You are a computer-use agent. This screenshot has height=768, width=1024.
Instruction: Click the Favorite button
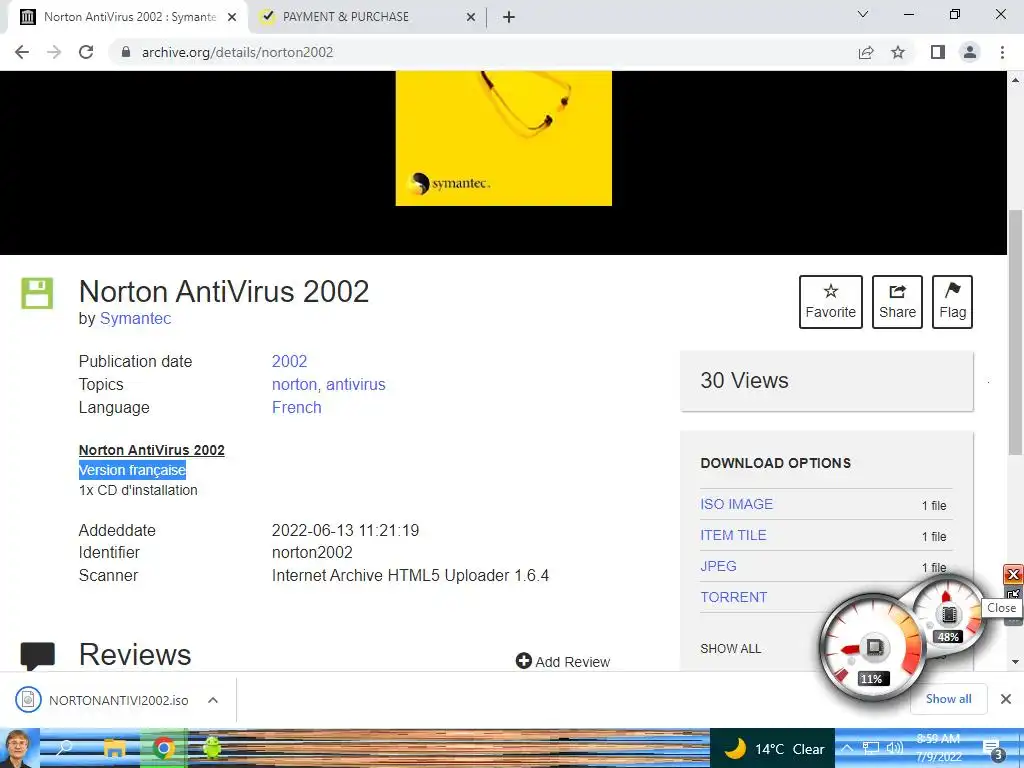click(x=831, y=302)
